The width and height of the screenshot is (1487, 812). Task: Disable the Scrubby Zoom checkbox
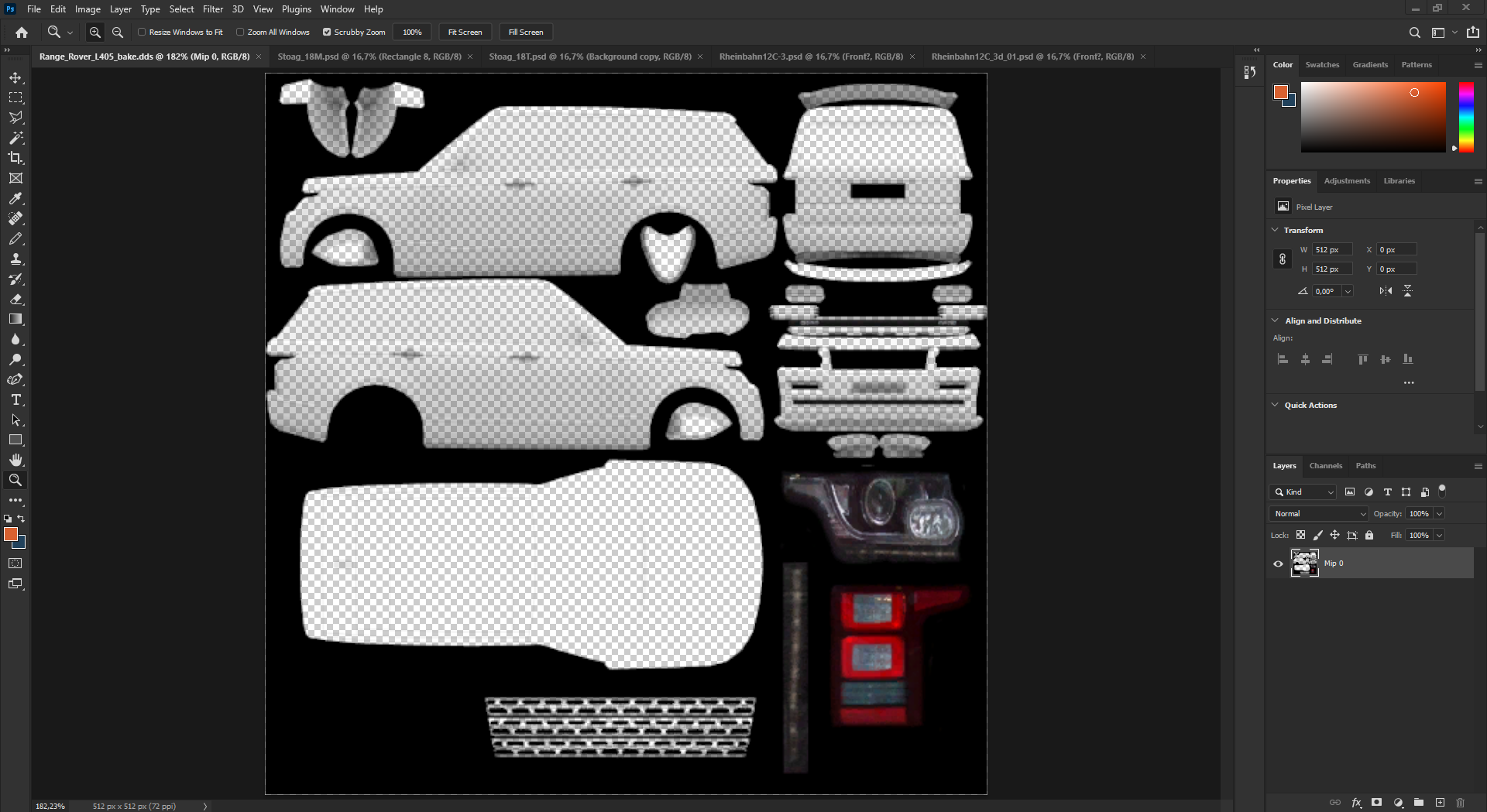(x=327, y=33)
